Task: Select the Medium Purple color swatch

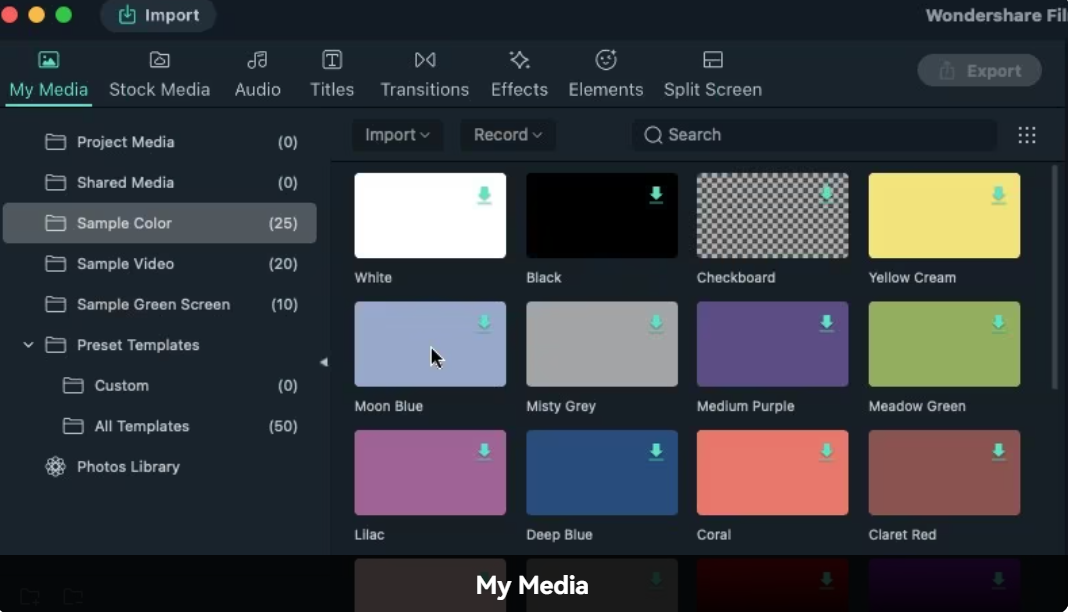Action: (x=772, y=344)
